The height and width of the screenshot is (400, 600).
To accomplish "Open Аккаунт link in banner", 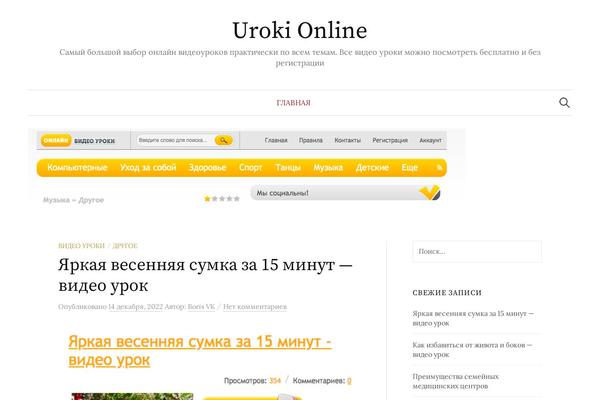I will point(430,140).
